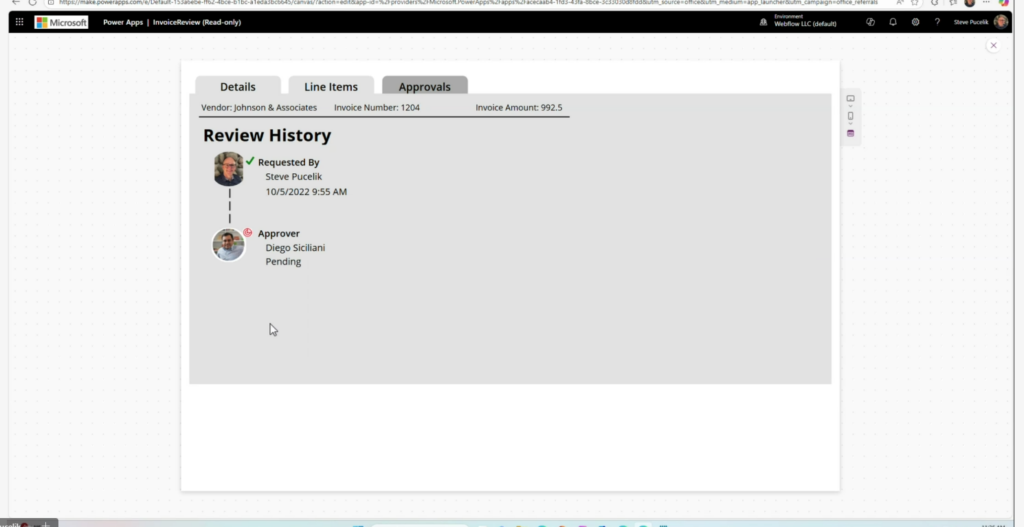Switch to the Line Items tab
The image size is (1024, 527).
click(331, 87)
